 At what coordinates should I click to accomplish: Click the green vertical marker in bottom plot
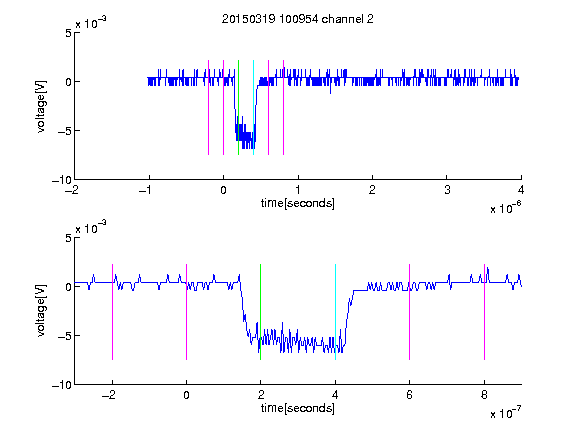[260, 312]
